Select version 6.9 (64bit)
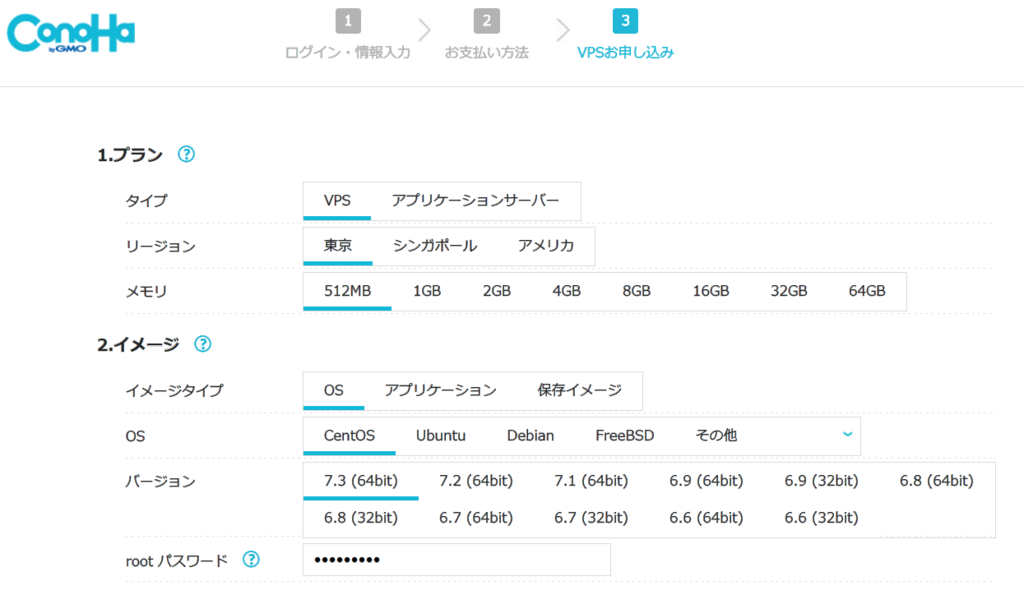This screenshot has width=1024, height=595. coord(706,481)
